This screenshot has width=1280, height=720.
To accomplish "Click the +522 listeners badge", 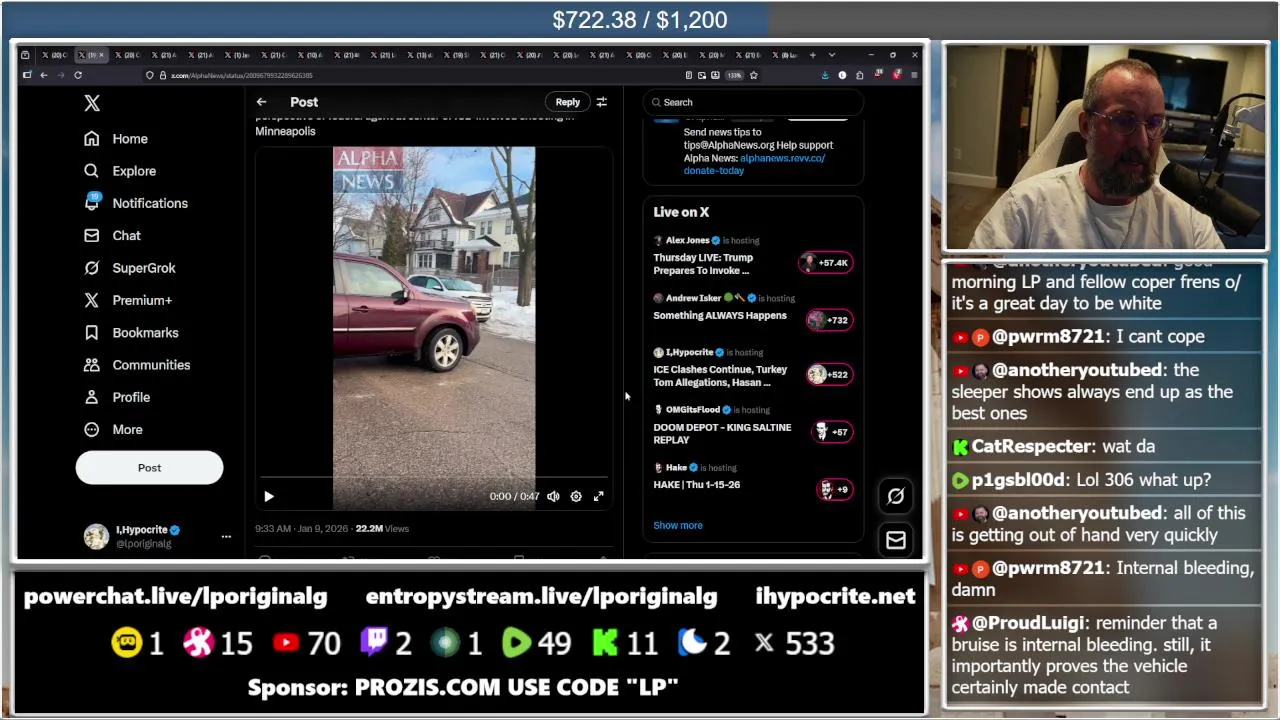I will [x=829, y=375].
